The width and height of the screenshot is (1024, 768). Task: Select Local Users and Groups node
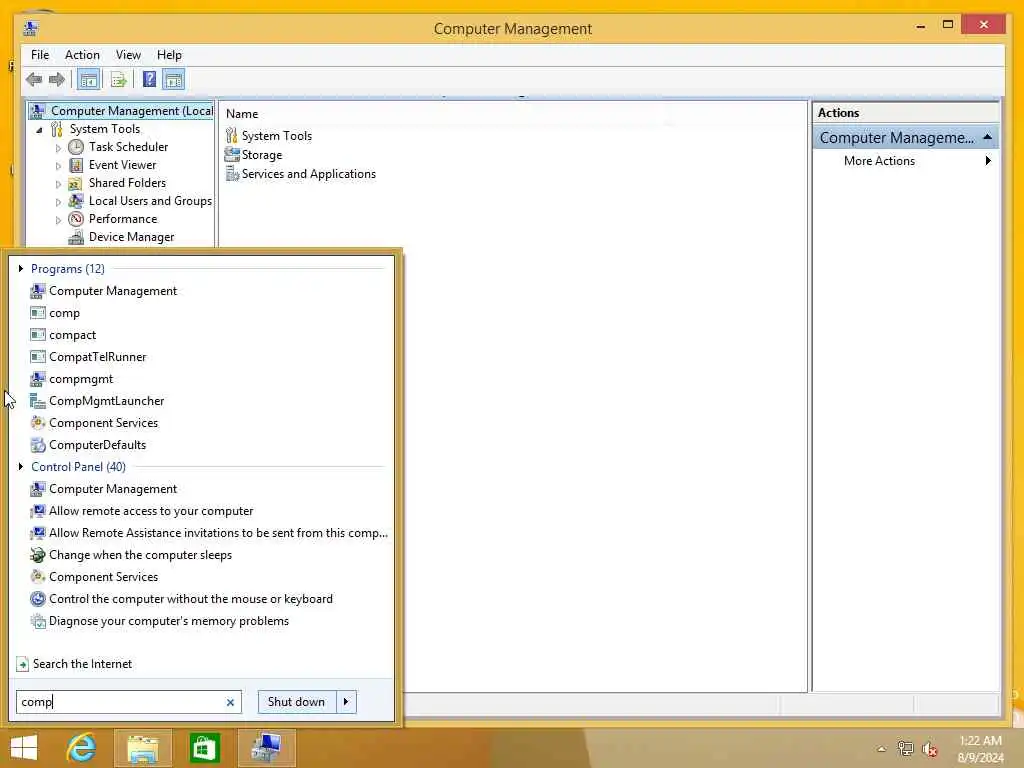point(150,201)
